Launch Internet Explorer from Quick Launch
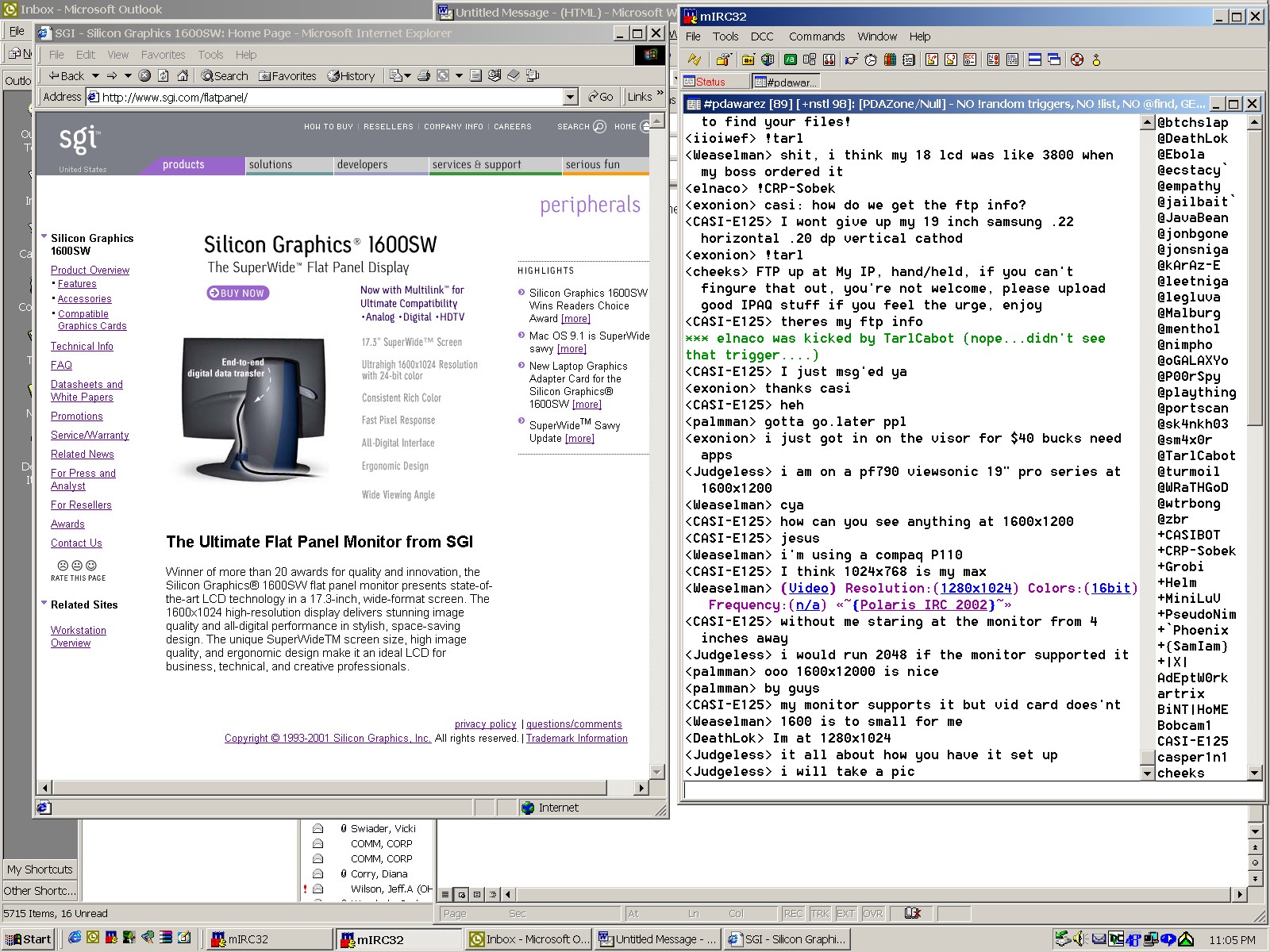This screenshot has width=1270, height=952. tap(75, 938)
